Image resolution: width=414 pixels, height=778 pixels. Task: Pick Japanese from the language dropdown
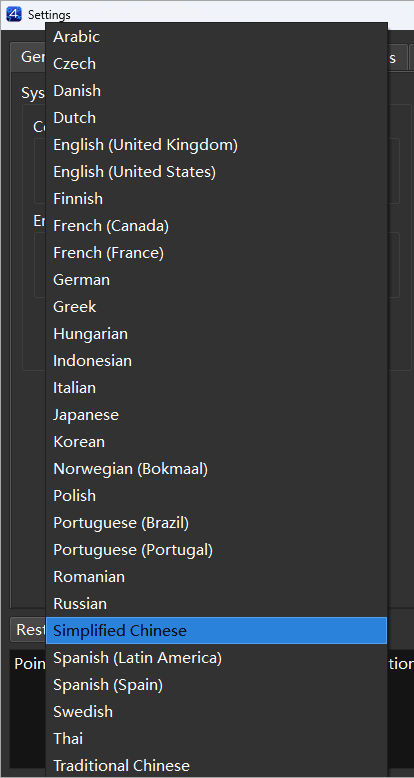coord(216,415)
